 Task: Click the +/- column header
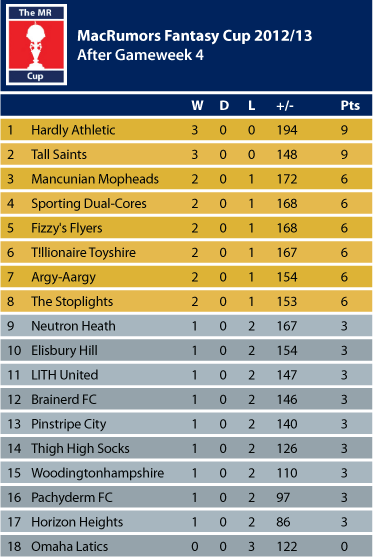[x=285, y=106]
